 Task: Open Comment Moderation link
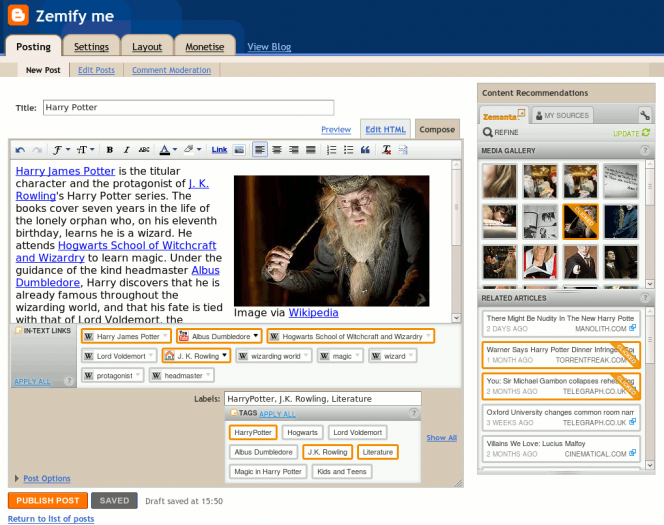point(172,70)
